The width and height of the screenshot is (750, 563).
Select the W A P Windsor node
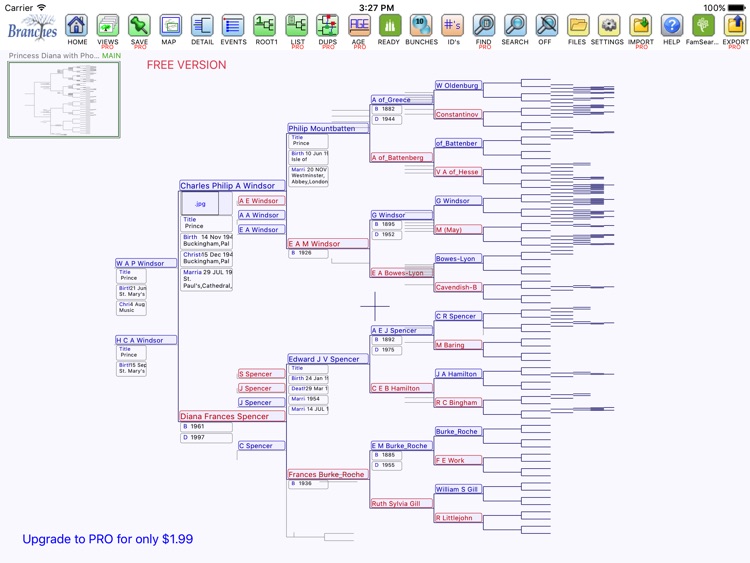pyautogui.click(x=146, y=263)
